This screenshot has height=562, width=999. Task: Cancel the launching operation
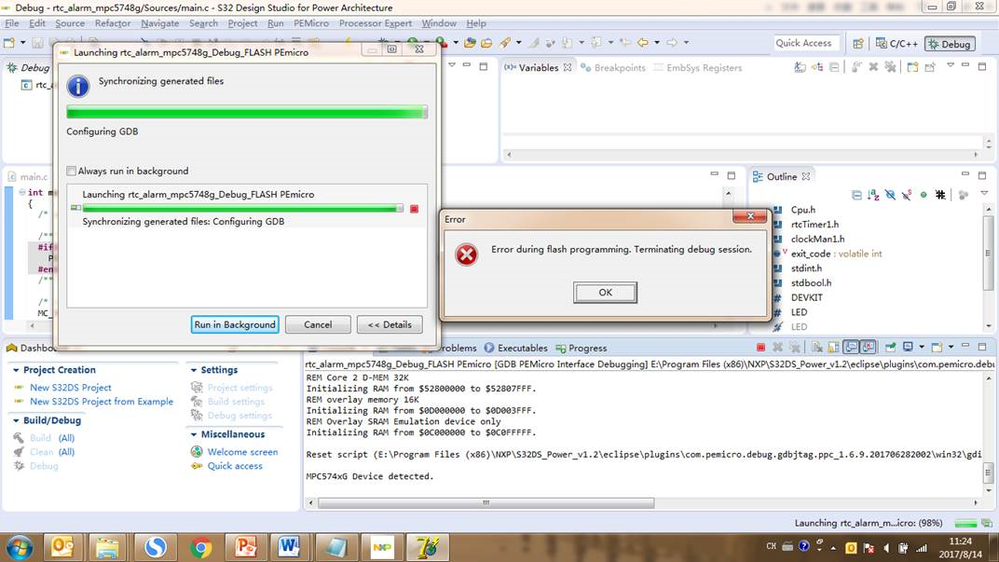[317, 324]
